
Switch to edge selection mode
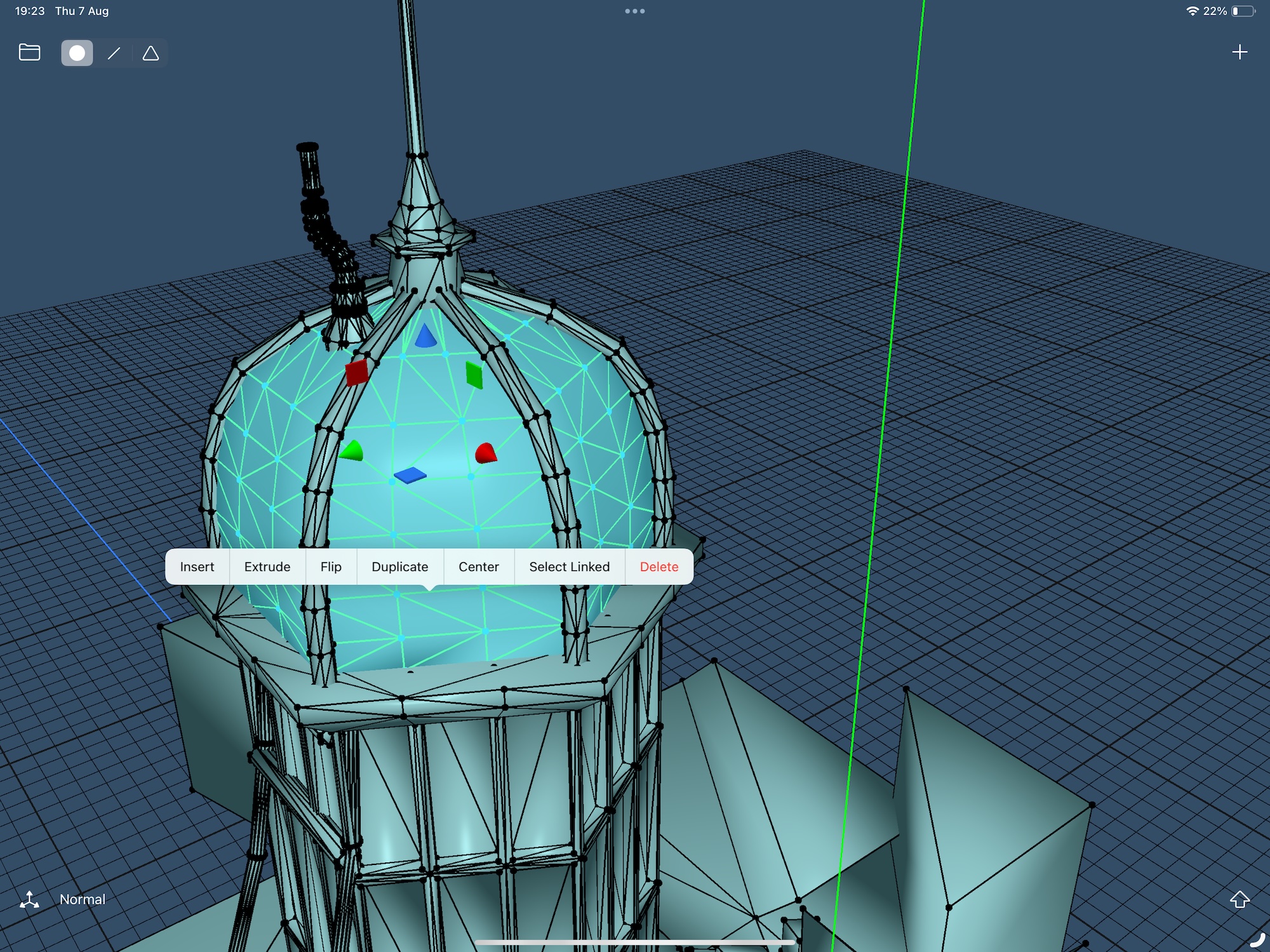coord(114,53)
